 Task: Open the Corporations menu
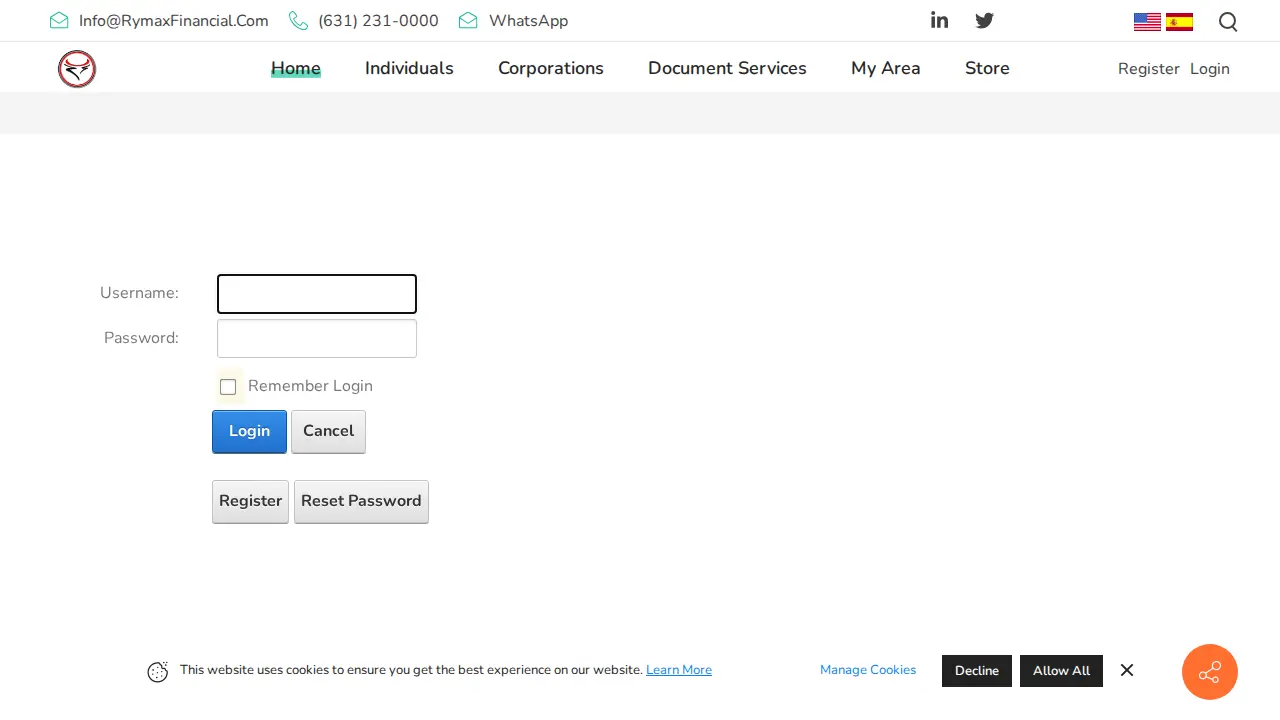point(551,68)
